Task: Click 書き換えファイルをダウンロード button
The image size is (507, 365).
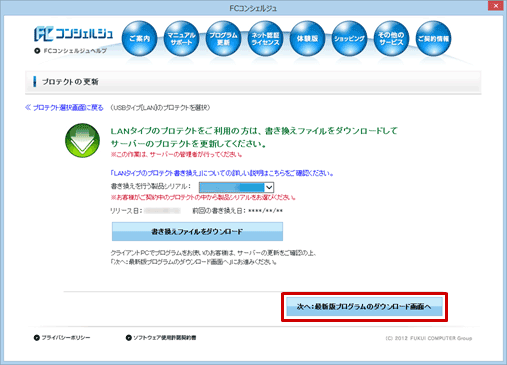Action: (197, 231)
